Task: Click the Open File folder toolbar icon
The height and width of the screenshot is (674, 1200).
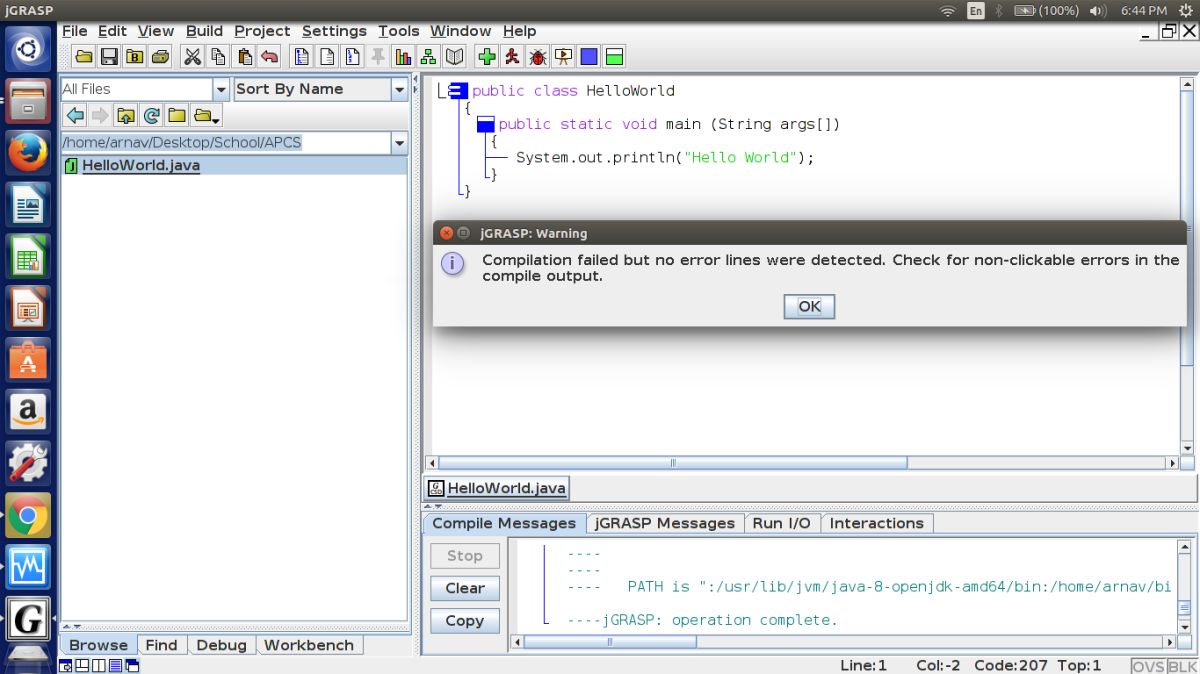Action: coord(84,56)
